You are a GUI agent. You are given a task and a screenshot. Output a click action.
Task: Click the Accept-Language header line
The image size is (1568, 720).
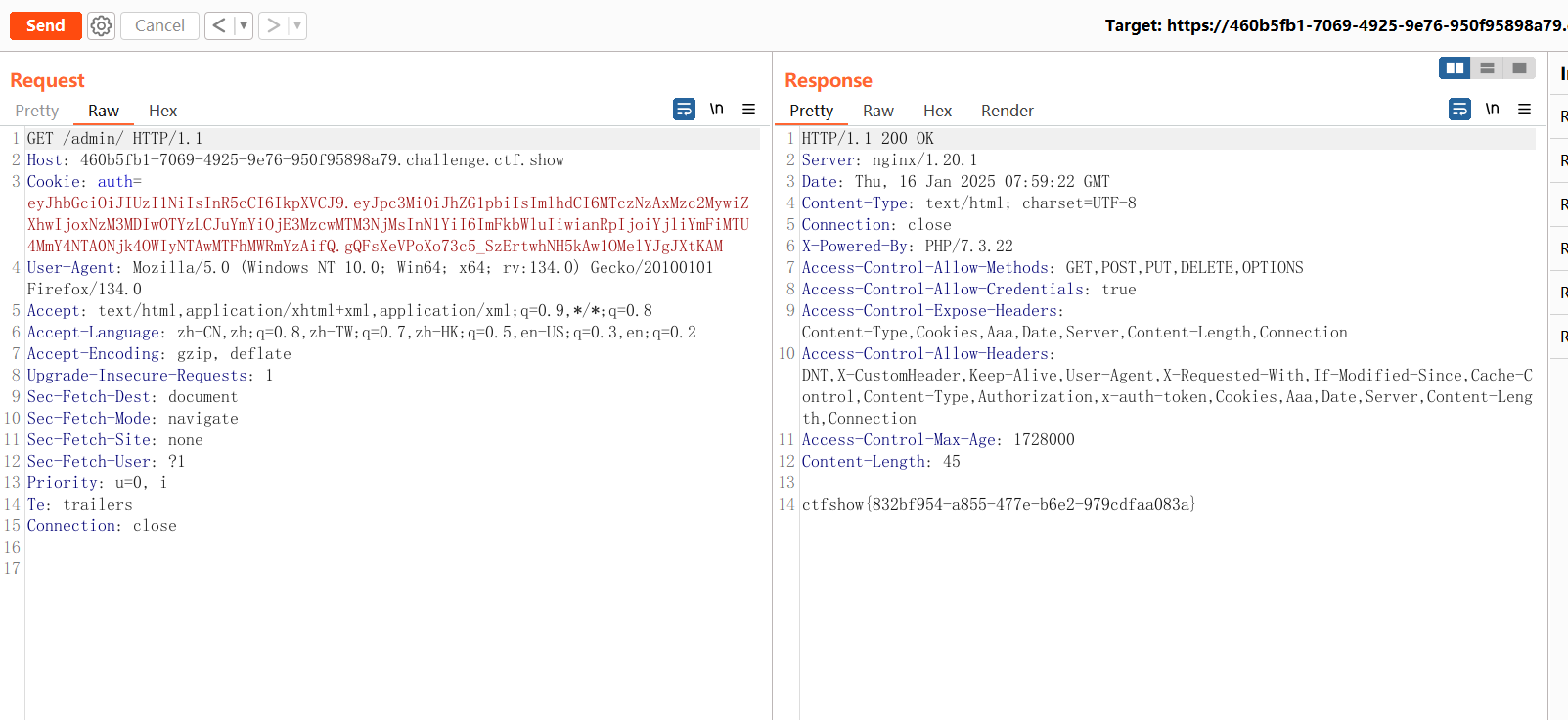point(362,333)
